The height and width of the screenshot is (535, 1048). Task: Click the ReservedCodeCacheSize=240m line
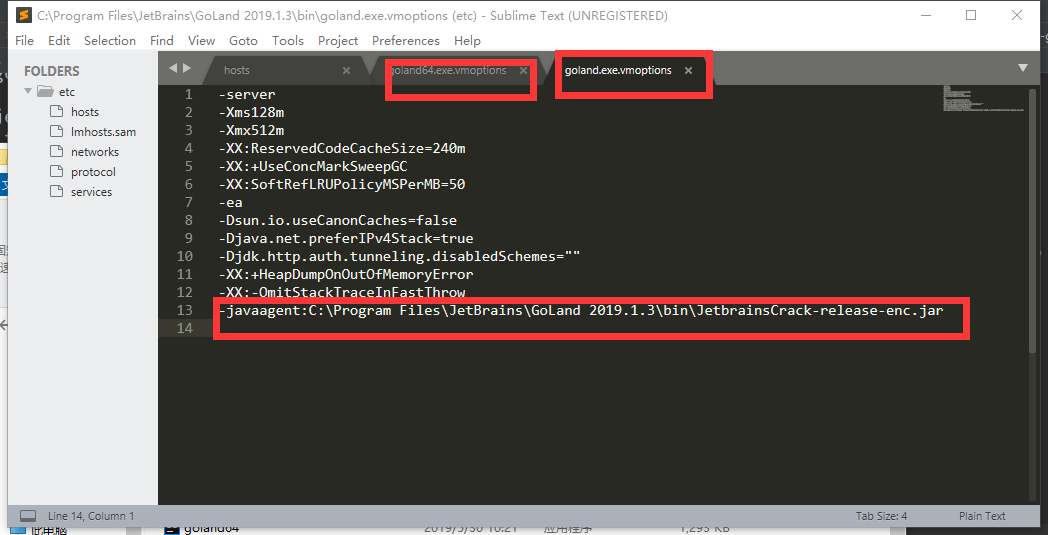[342, 148]
